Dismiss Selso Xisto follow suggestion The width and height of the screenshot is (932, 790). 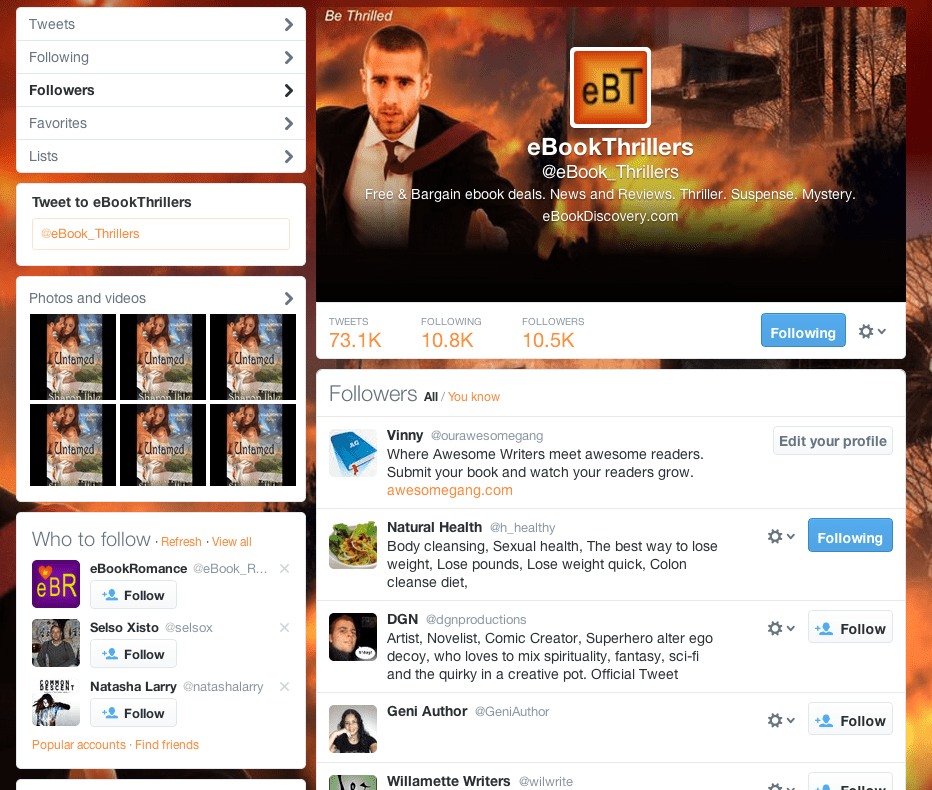(x=285, y=628)
